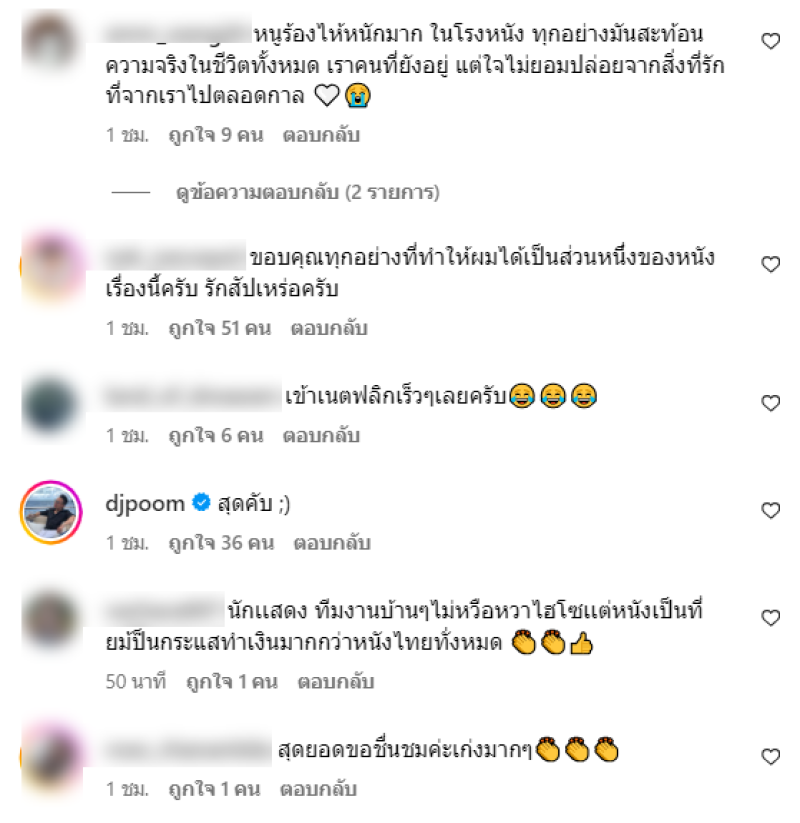800x823 pixels.
Task: View who liked the 9-likes comment
Action: coord(216,135)
